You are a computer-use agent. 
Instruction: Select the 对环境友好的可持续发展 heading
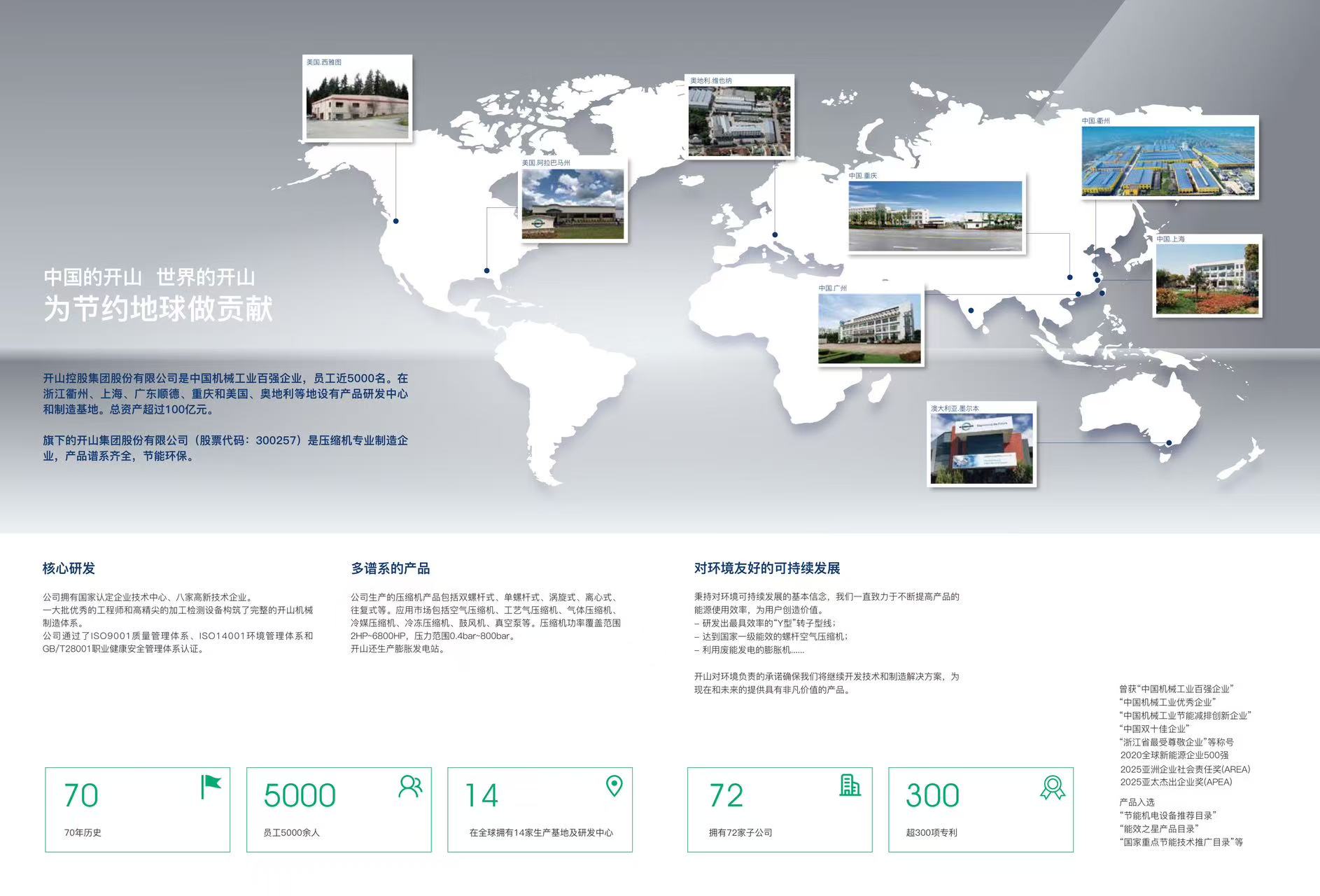pyautogui.click(x=767, y=568)
